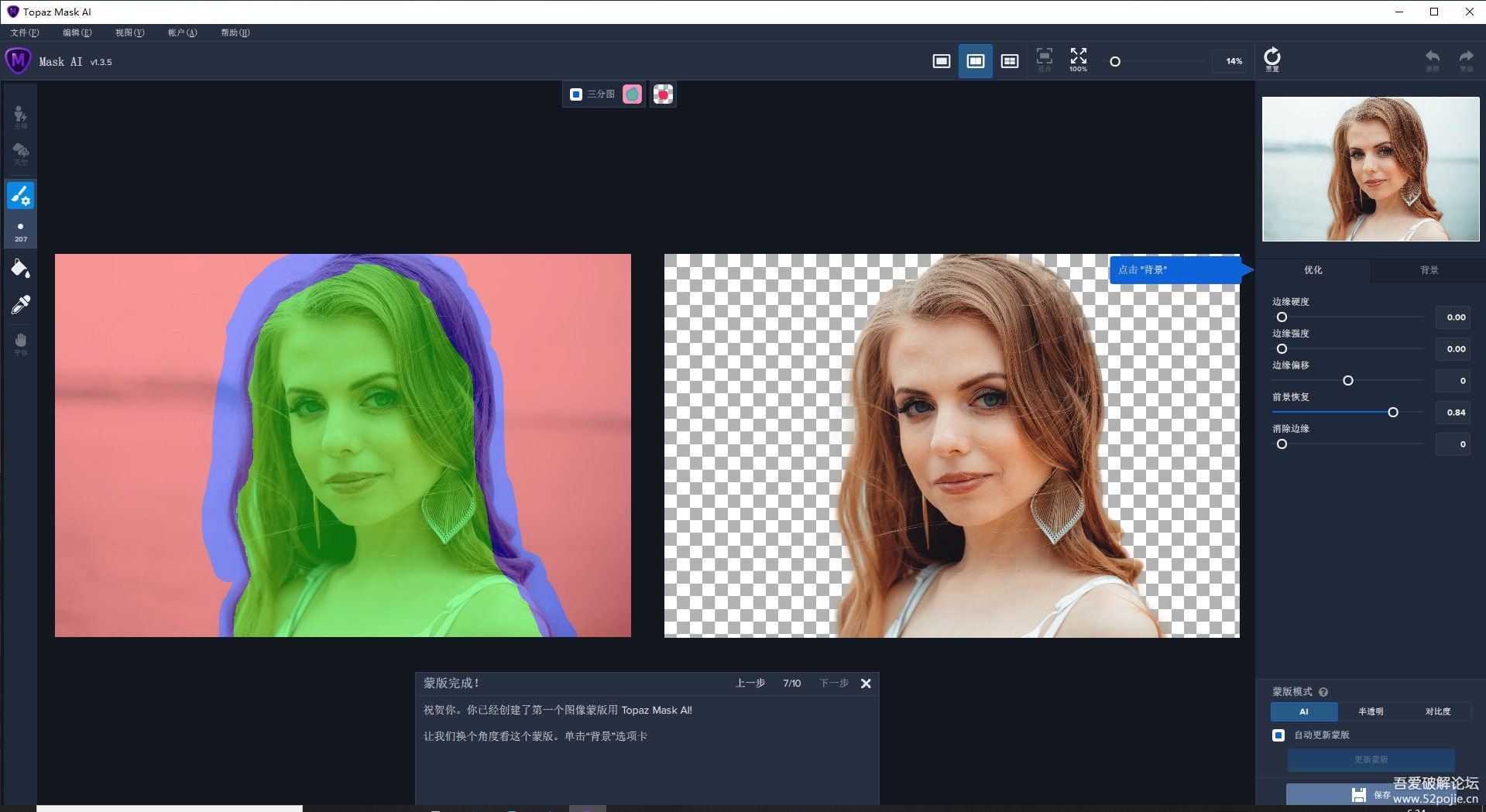Reset zoom to 100%

click(1077, 60)
